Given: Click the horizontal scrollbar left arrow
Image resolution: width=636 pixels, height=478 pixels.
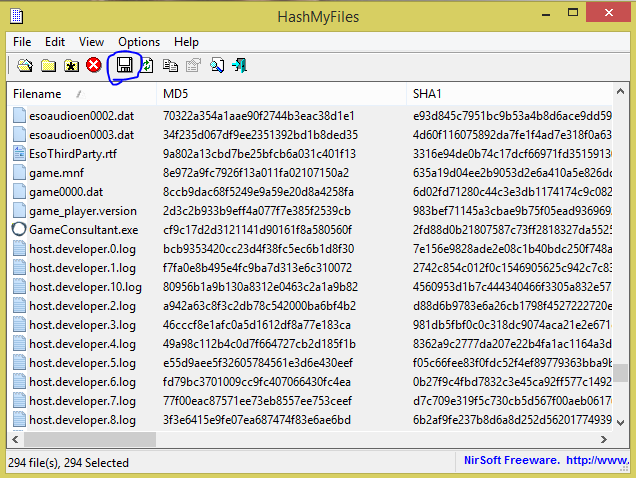Looking at the screenshot, I should (x=15, y=439).
